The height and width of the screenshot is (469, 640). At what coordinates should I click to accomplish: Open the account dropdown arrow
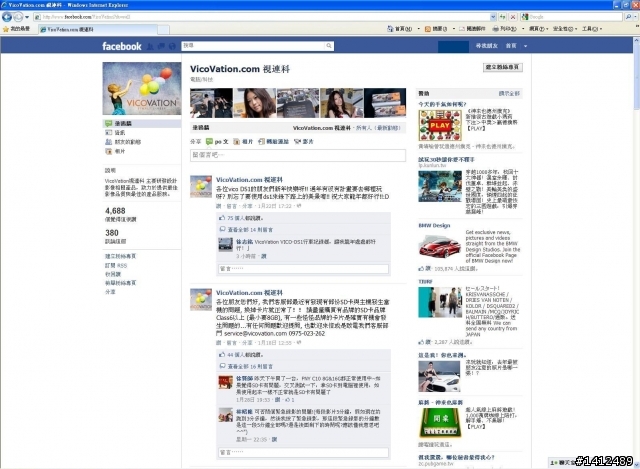click(x=526, y=46)
